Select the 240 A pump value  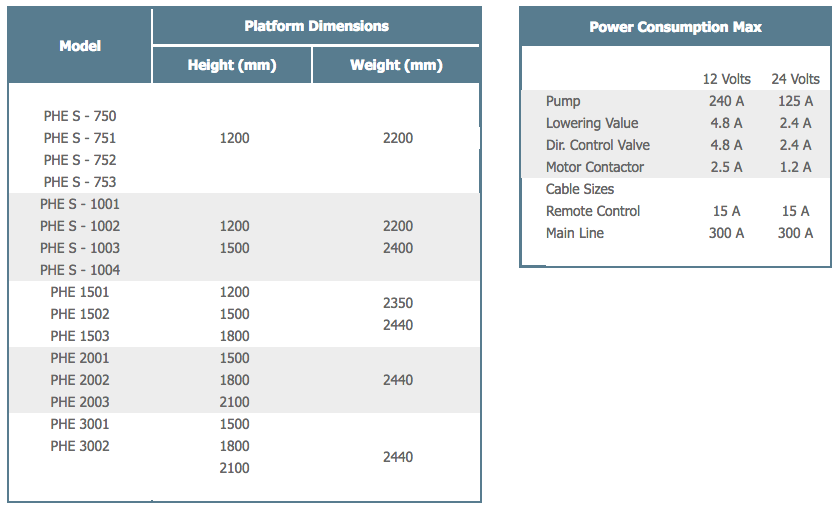(726, 101)
